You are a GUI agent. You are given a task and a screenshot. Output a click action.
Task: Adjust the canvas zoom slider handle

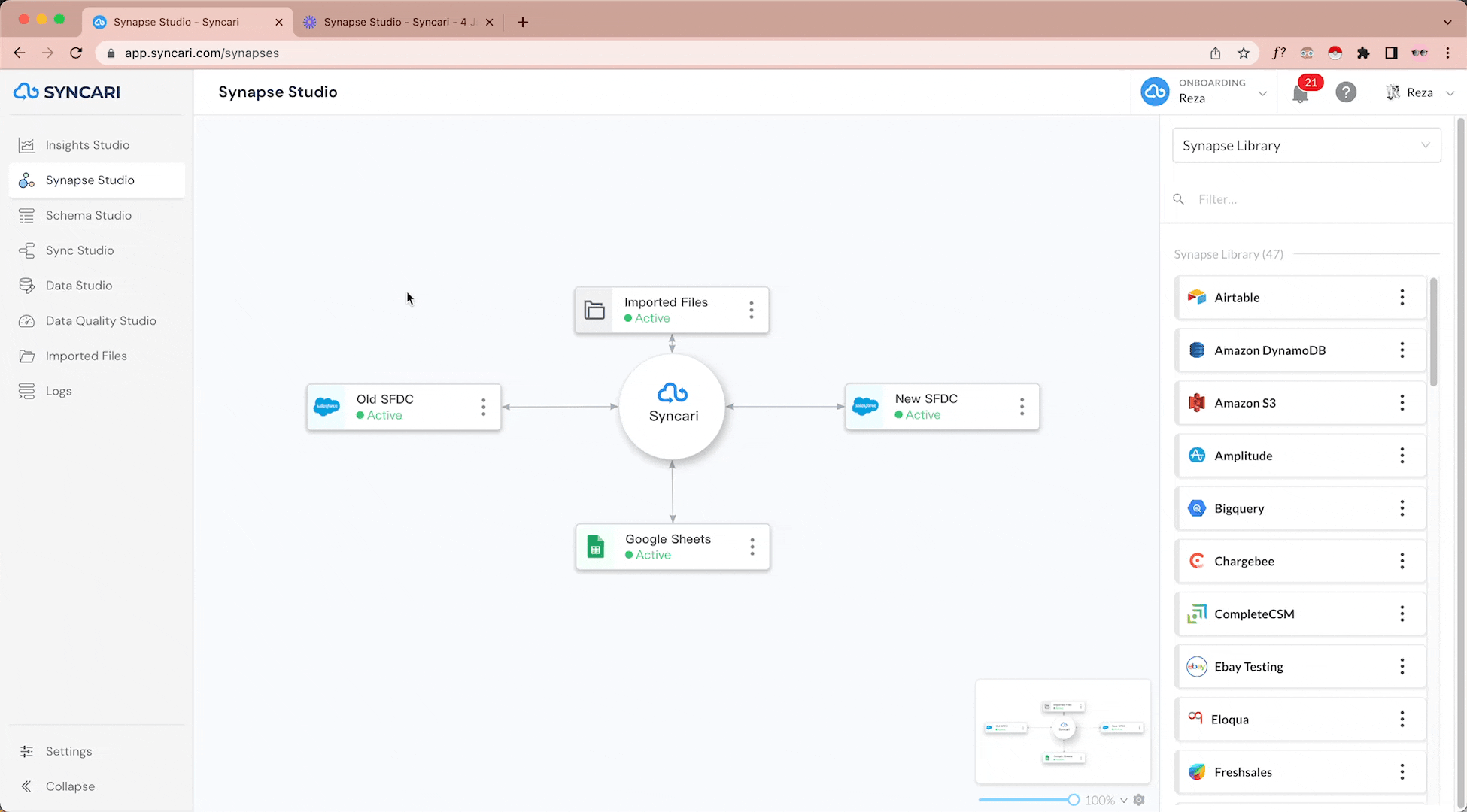[x=1074, y=800]
